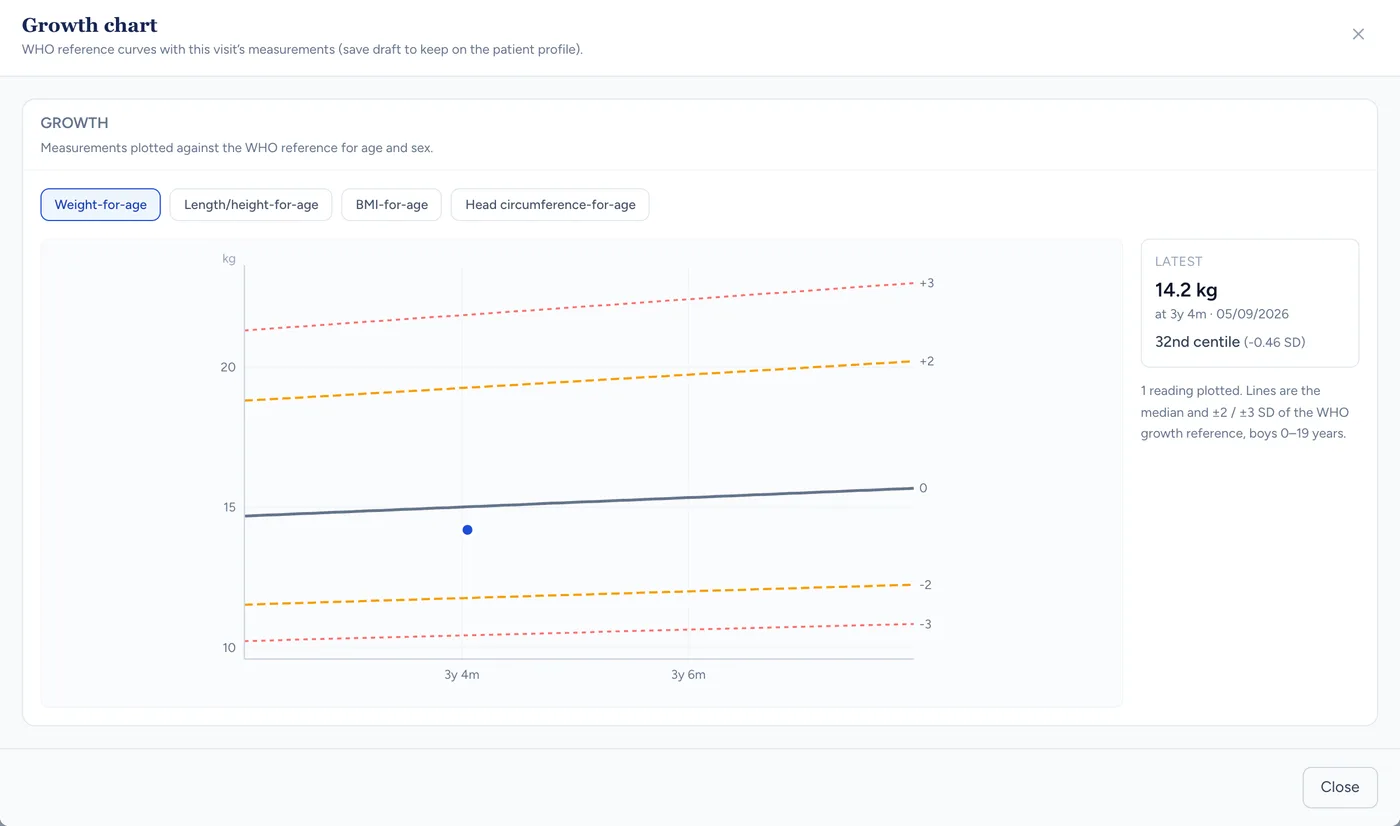Click the '1 reading plotted' note text
This screenshot has width=1400, height=826.
click(x=1244, y=412)
